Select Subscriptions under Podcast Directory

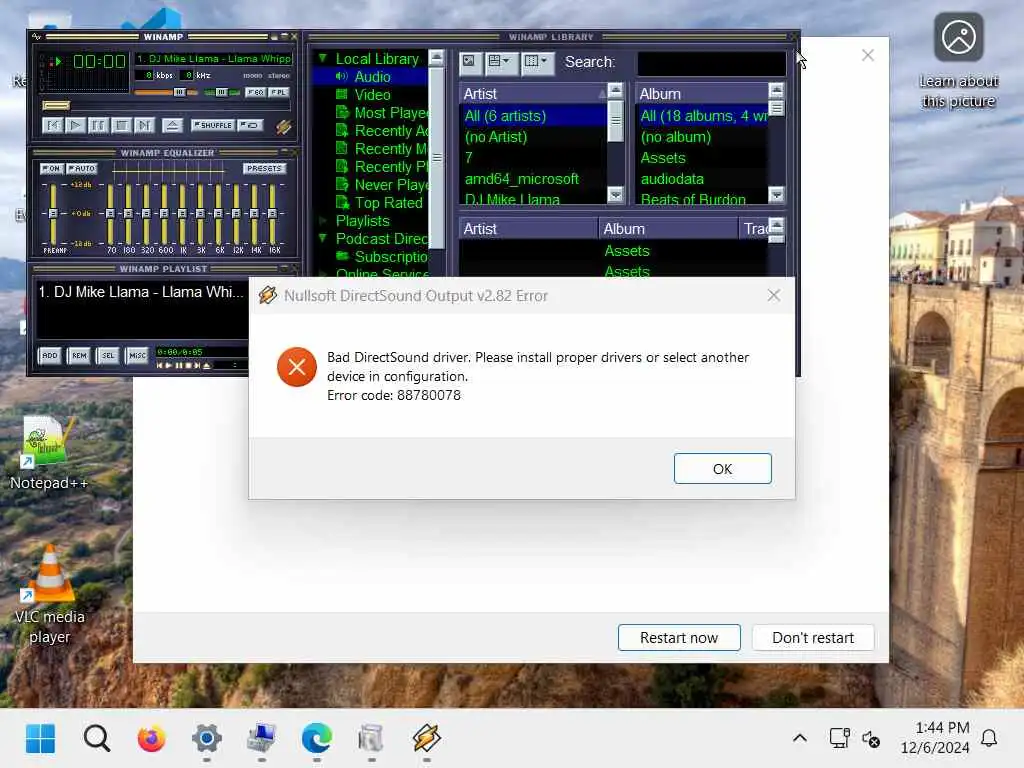(390, 257)
